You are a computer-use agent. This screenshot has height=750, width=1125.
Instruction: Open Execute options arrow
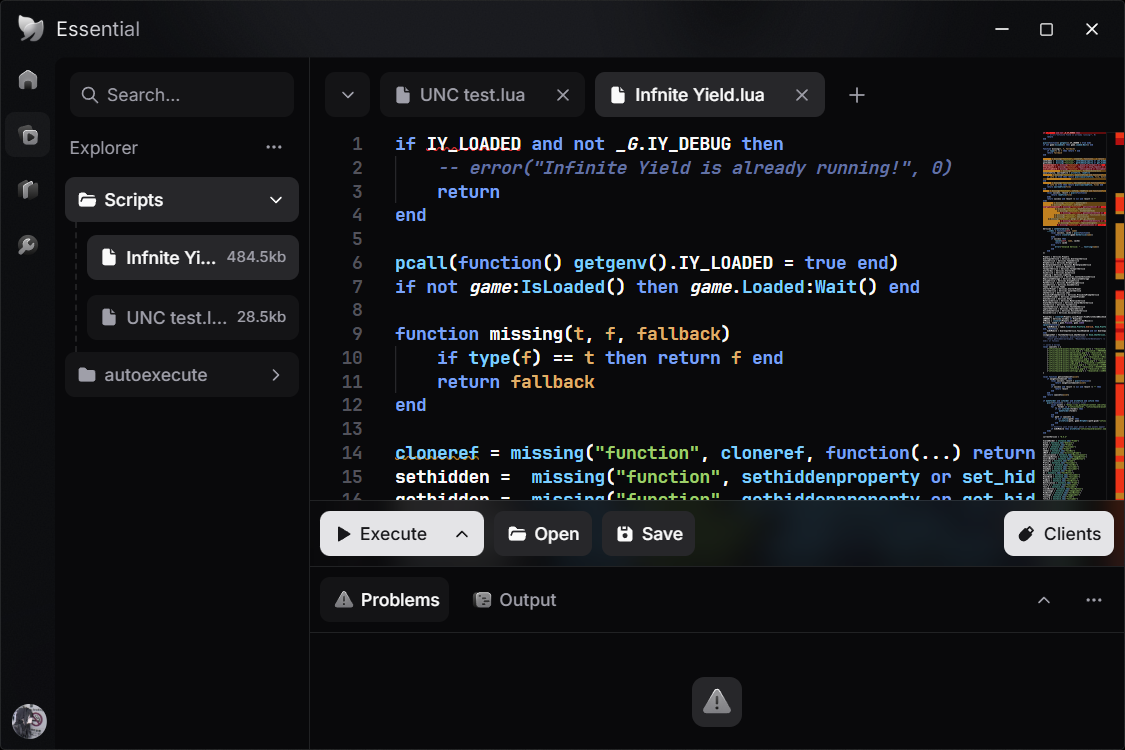(462, 534)
